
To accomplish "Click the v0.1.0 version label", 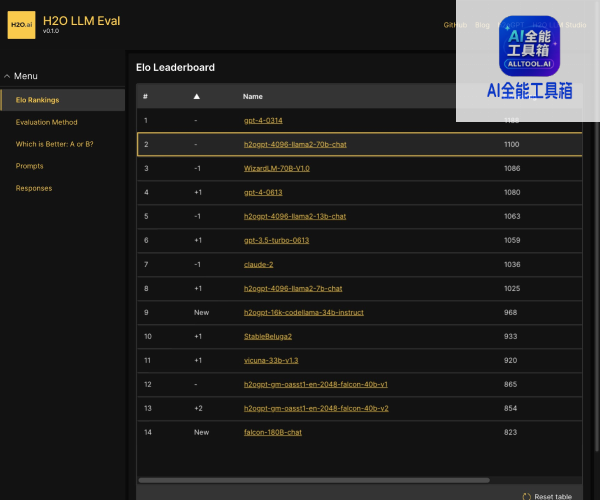I will [51, 31].
